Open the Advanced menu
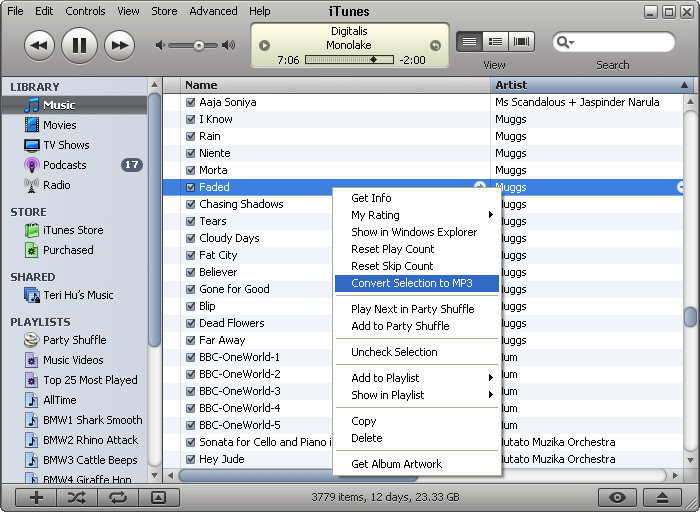This screenshot has width=700, height=512. coord(213,11)
